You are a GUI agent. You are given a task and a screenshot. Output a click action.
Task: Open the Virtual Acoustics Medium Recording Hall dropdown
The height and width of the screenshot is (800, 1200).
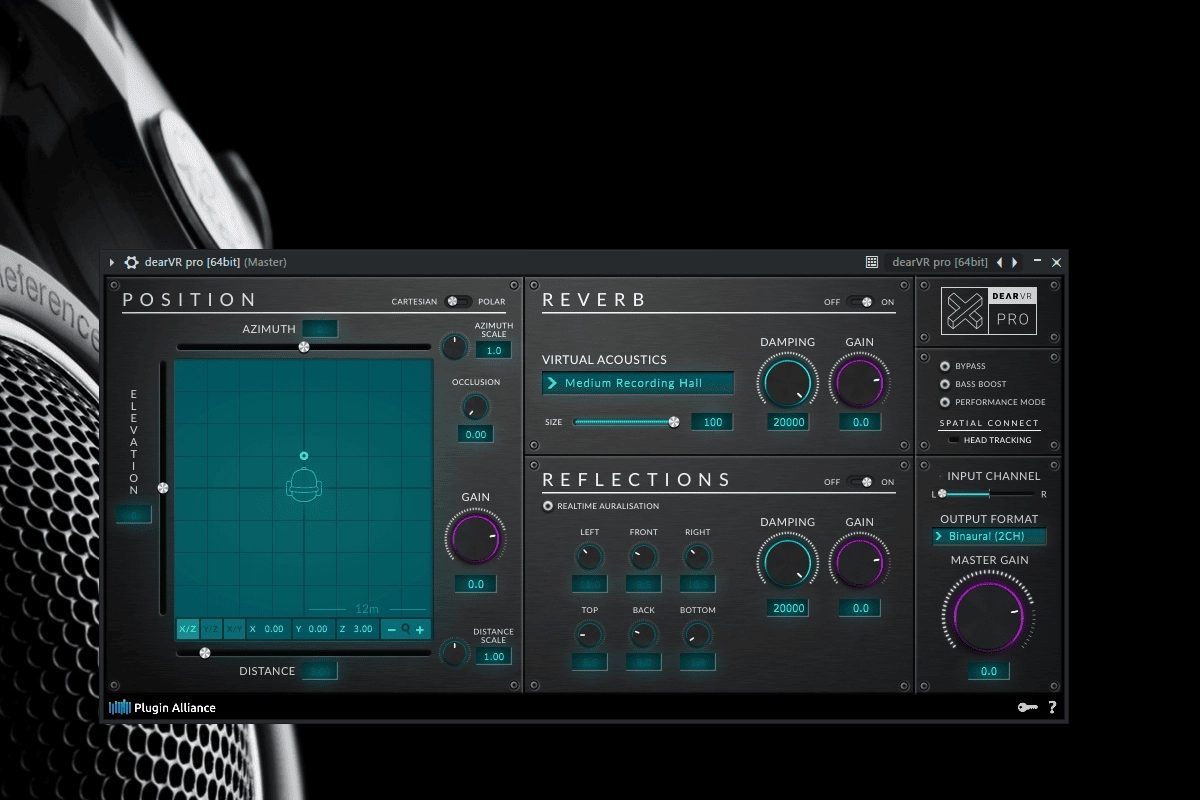coord(638,383)
